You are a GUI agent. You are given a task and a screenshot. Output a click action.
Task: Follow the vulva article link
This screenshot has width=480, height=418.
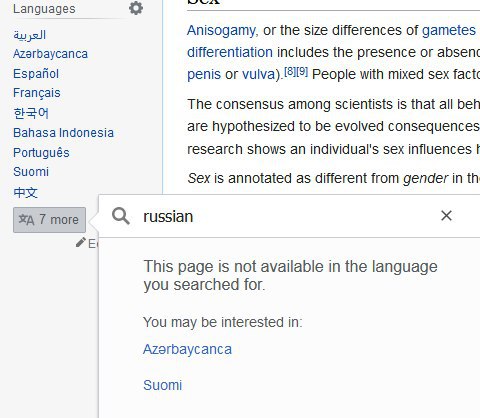click(x=258, y=74)
